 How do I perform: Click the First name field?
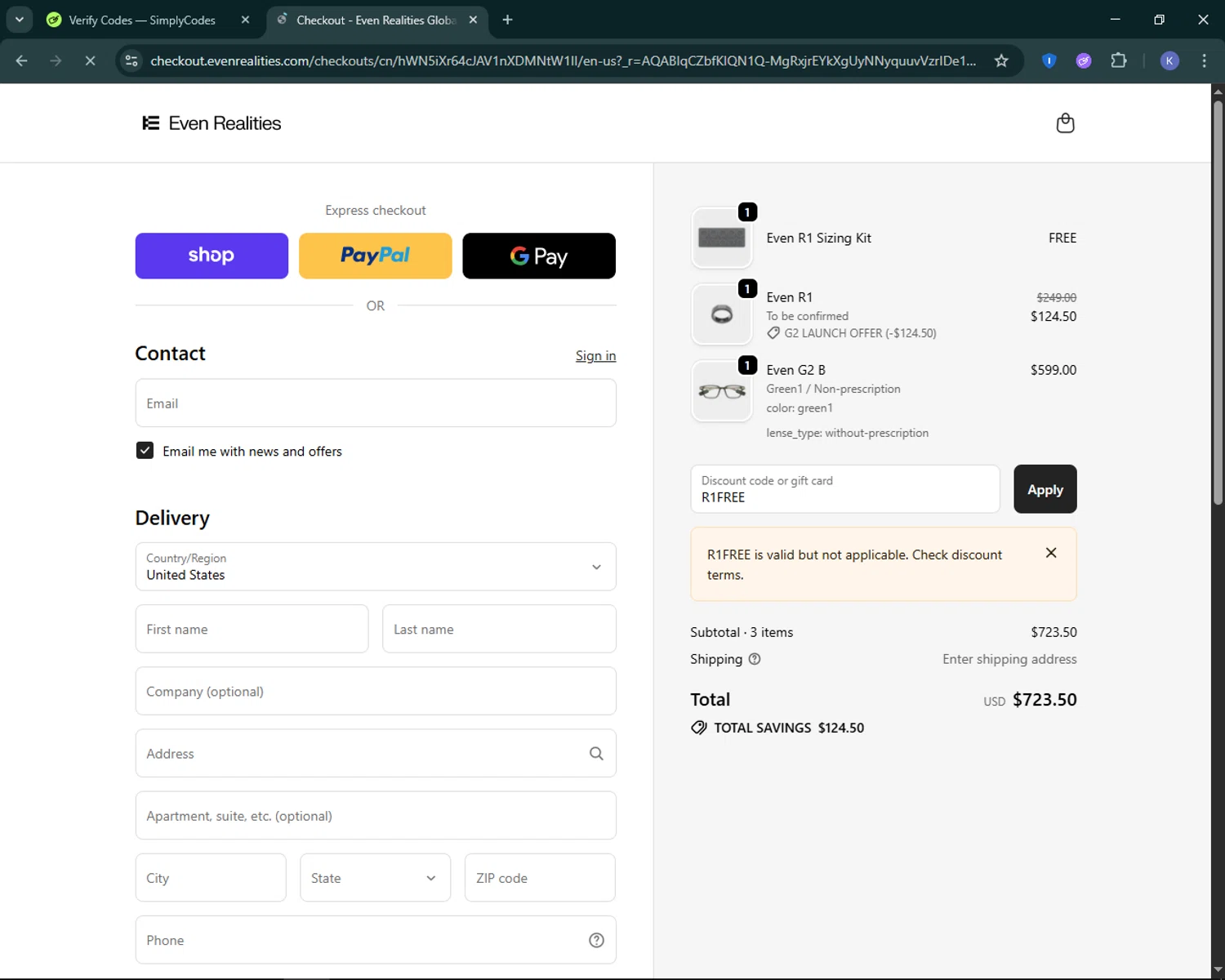coord(252,629)
